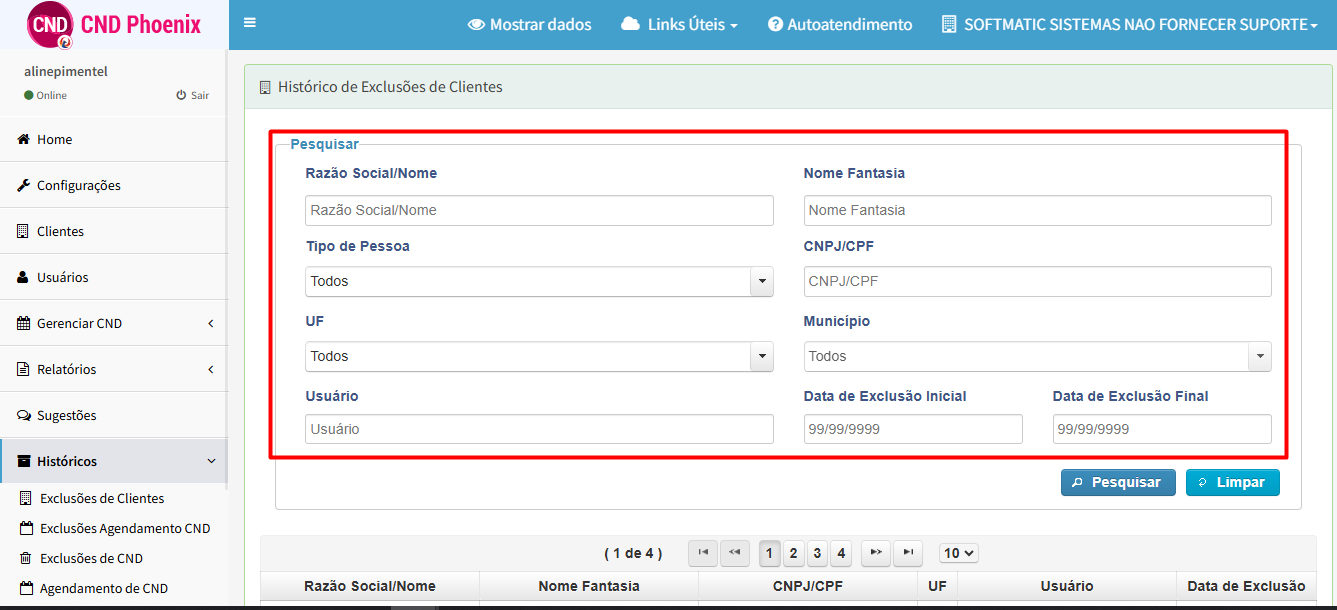Click the UF column header
Viewport: 1337px width, 610px height.
point(937,586)
